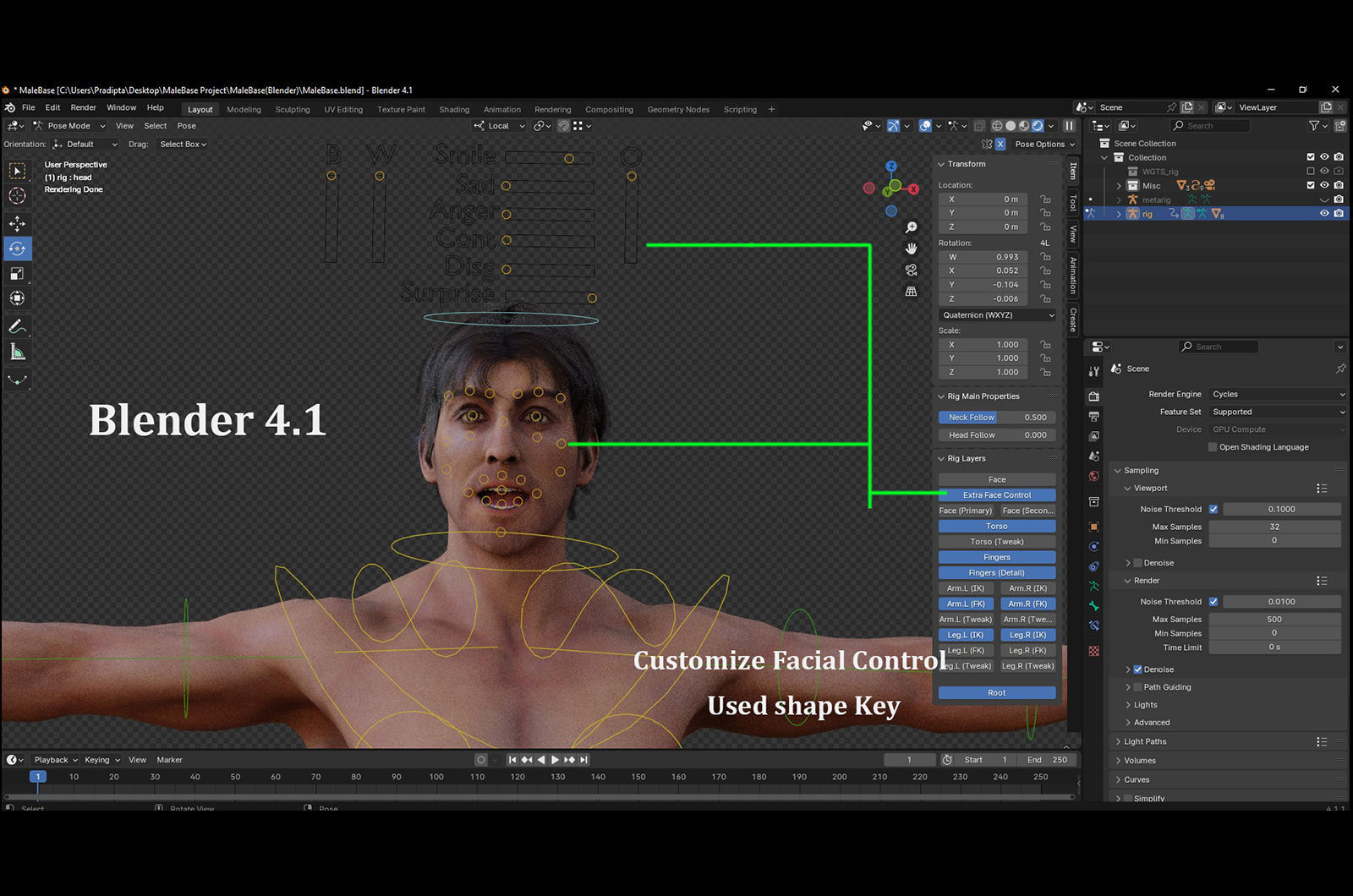The width and height of the screenshot is (1353, 896).
Task: Hide the Misc collection eye icon
Action: tap(1324, 185)
